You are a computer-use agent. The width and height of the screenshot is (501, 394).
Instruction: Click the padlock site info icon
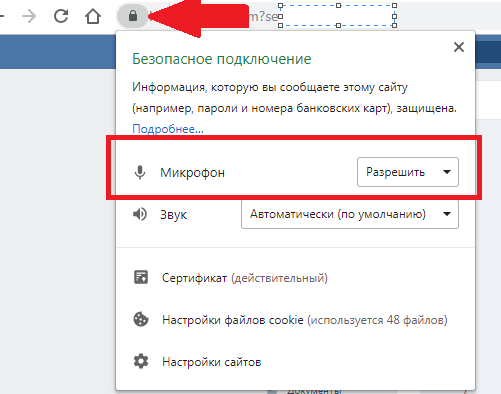point(133,16)
